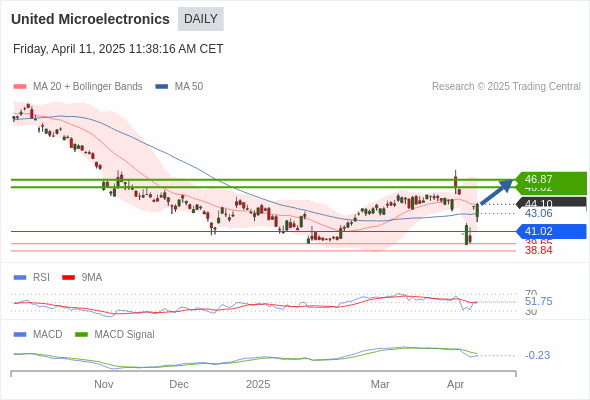Select the RSI blue legend marker

pos(20,278)
